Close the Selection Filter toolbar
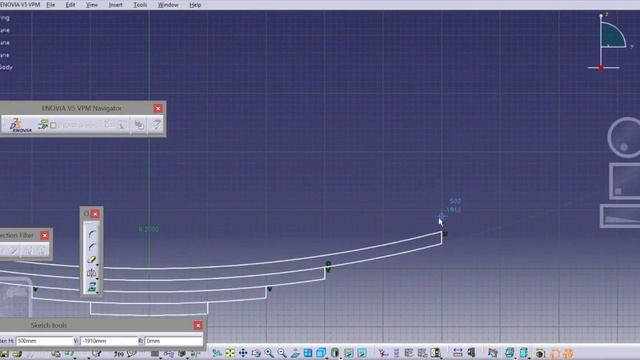This screenshot has width=640, height=360. click(44, 236)
